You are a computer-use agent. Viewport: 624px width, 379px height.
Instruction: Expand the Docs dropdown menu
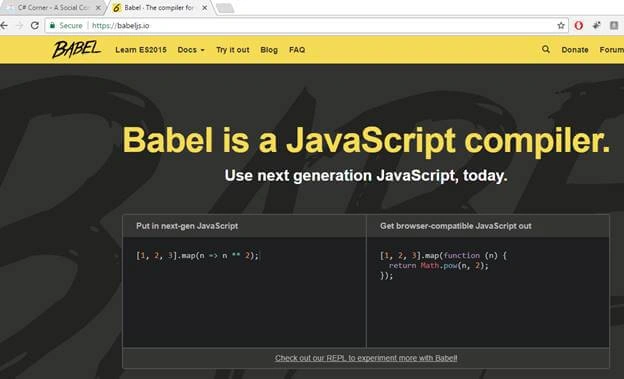point(191,50)
